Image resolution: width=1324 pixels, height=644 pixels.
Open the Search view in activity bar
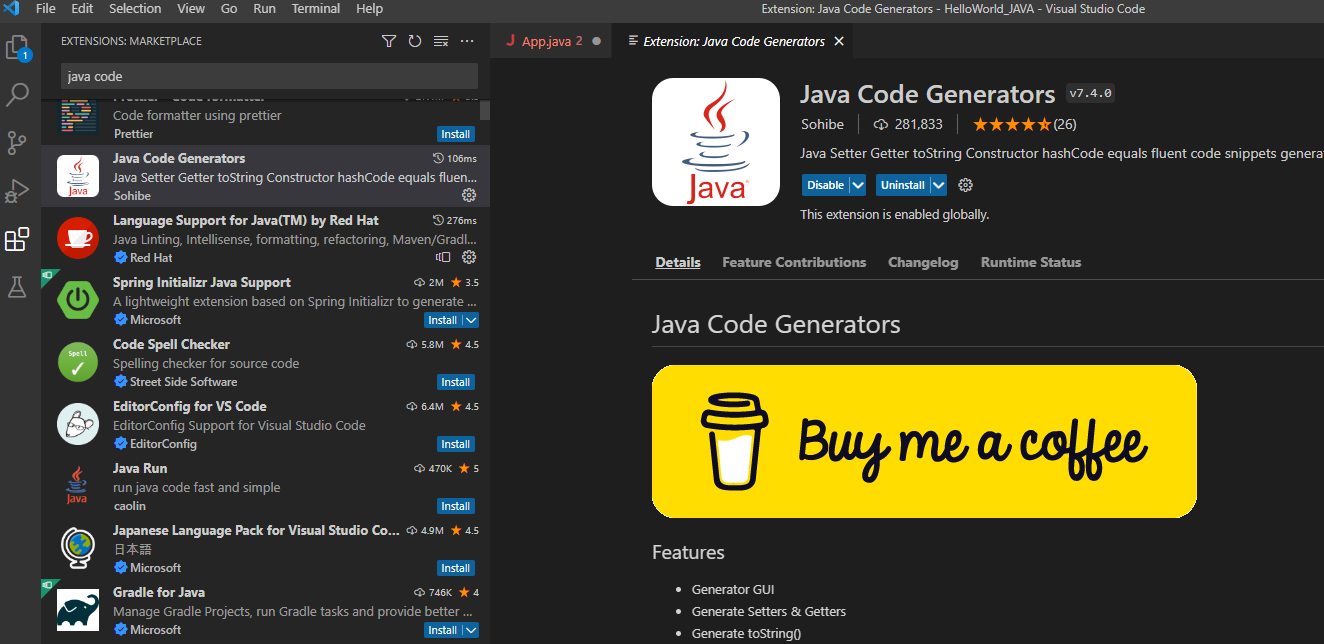tap(18, 95)
